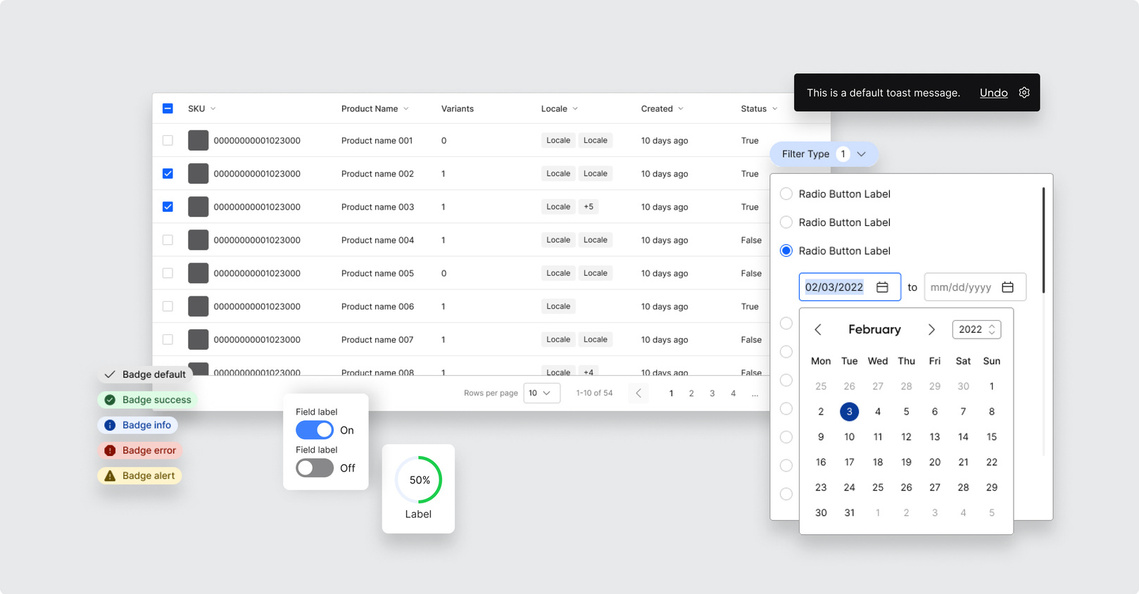
Task: Click the Badge error label
Action: (x=149, y=450)
